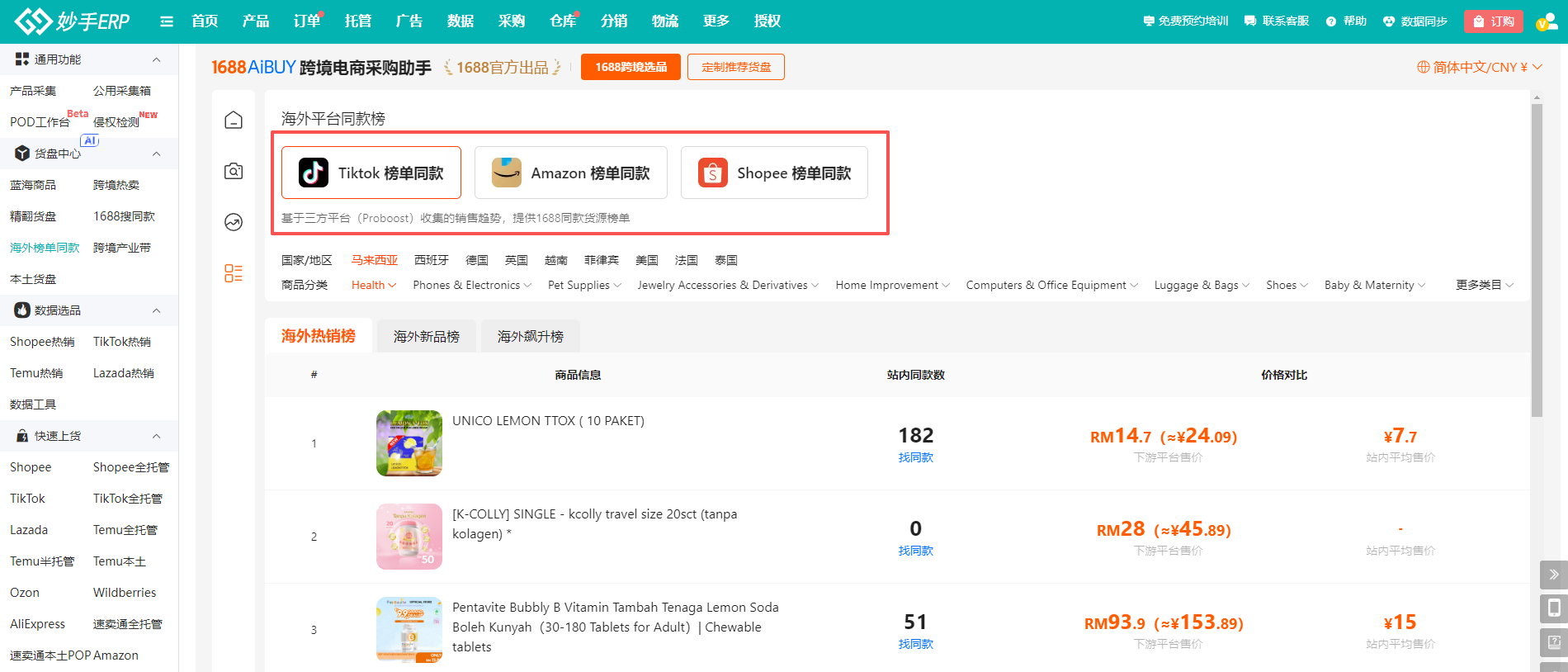
Task: Open the home icon in side rail
Action: pos(234,121)
